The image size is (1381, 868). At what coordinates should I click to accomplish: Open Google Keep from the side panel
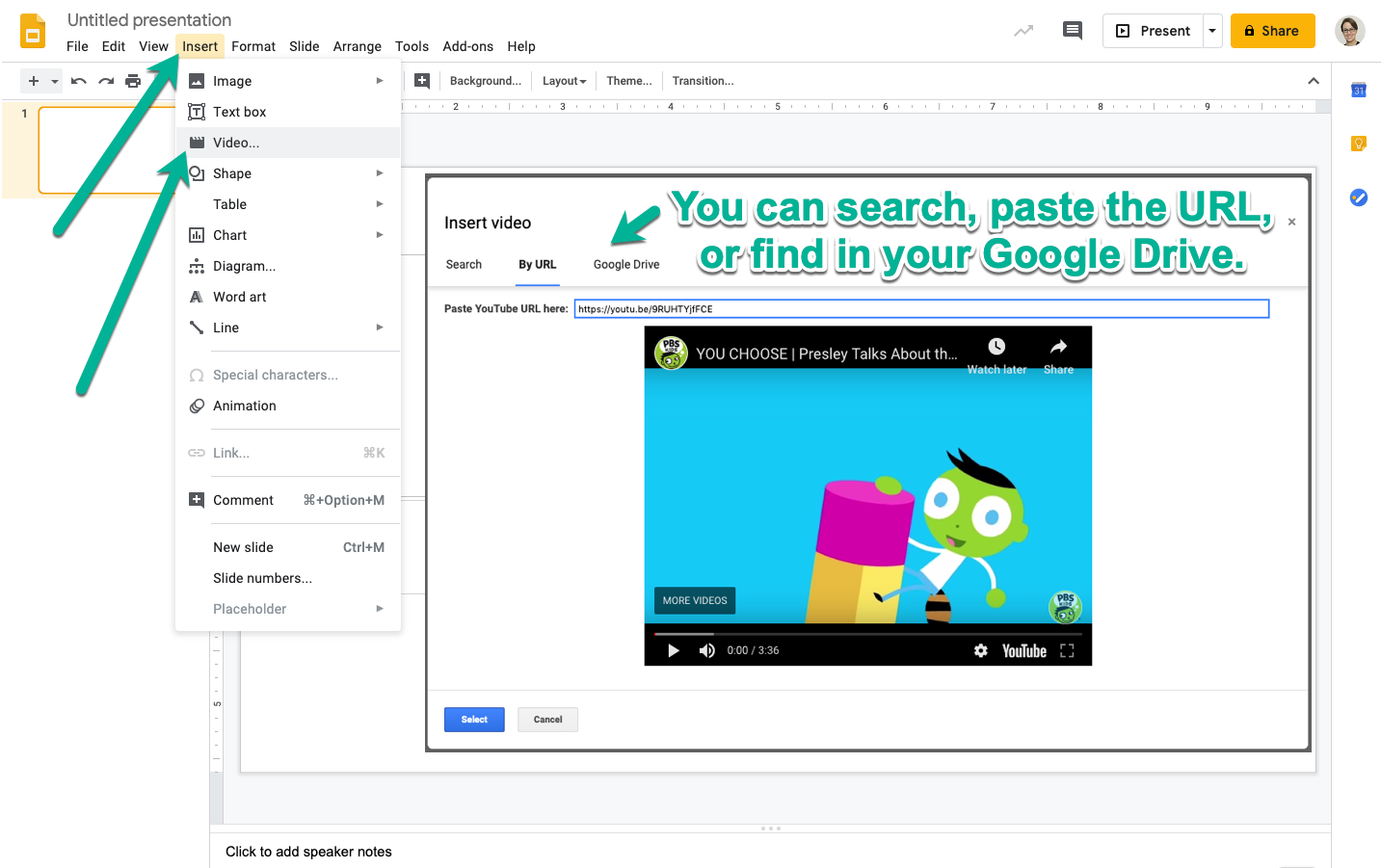click(1358, 144)
